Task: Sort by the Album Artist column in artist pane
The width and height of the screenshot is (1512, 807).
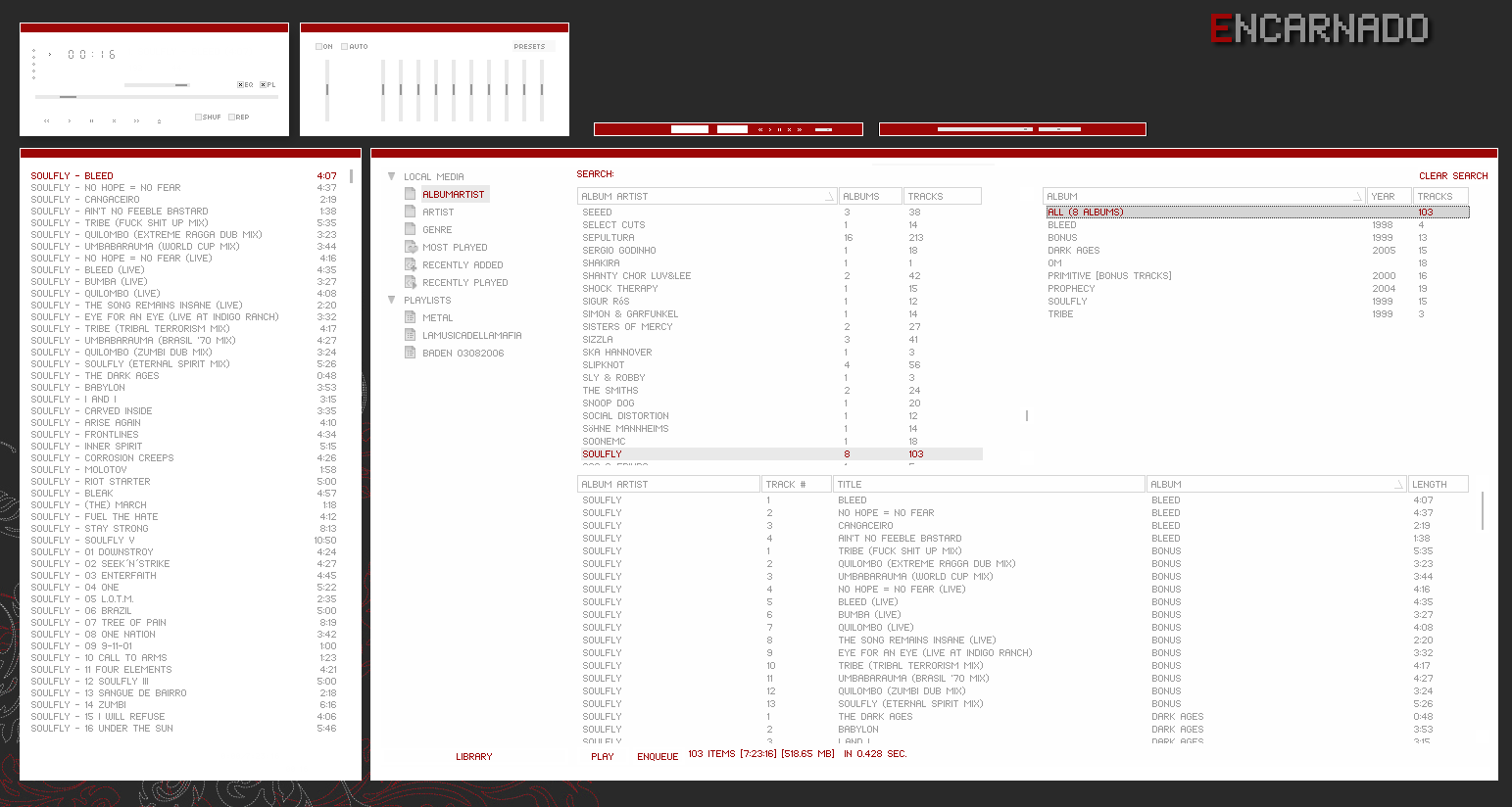Action: [x=707, y=196]
